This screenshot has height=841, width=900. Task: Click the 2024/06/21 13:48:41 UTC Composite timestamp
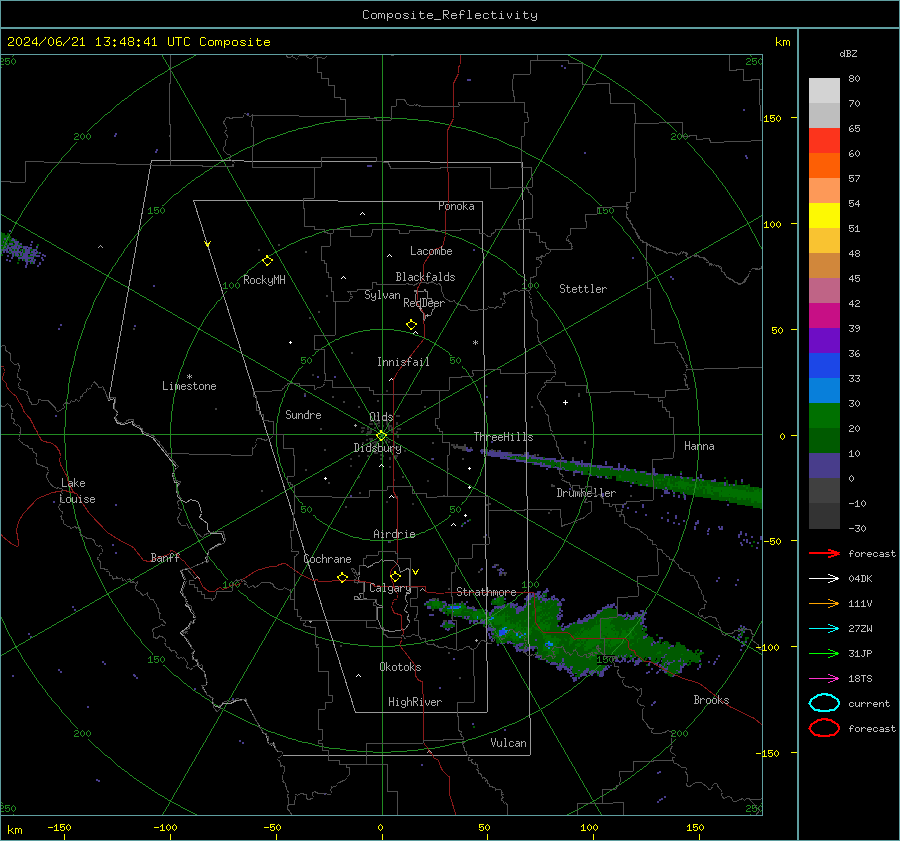click(x=138, y=42)
